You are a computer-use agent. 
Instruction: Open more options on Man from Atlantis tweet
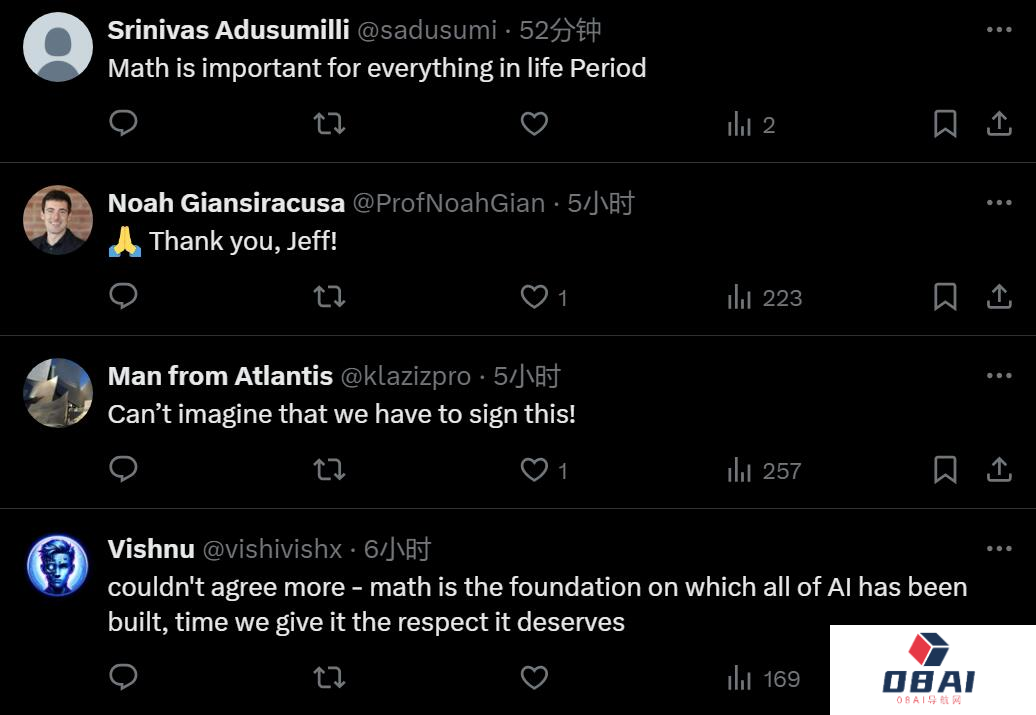[x=999, y=376]
